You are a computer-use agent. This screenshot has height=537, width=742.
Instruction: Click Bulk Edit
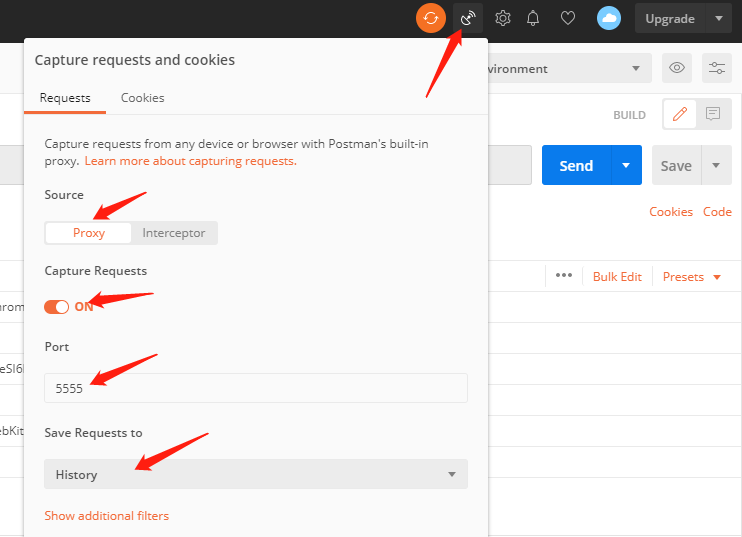(x=617, y=277)
